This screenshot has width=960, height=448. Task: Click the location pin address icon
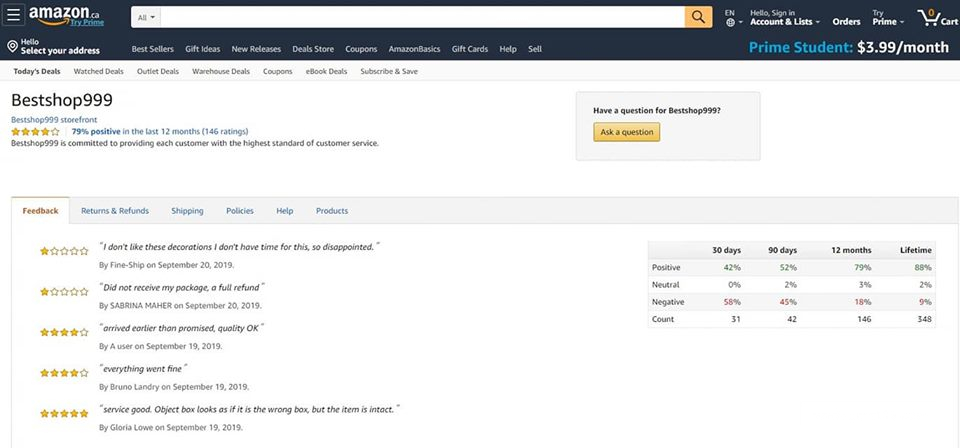tap(11, 46)
